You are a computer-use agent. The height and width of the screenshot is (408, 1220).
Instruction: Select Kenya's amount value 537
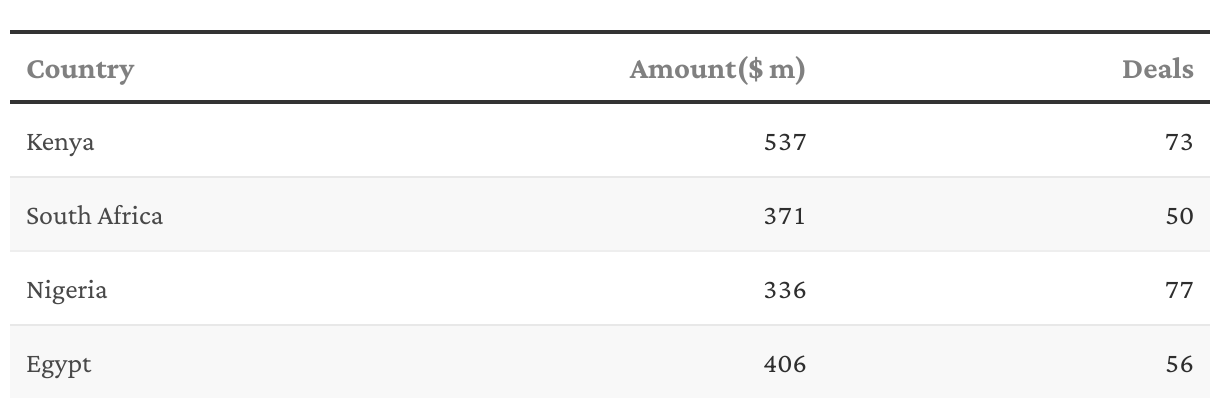click(x=784, y=142)
